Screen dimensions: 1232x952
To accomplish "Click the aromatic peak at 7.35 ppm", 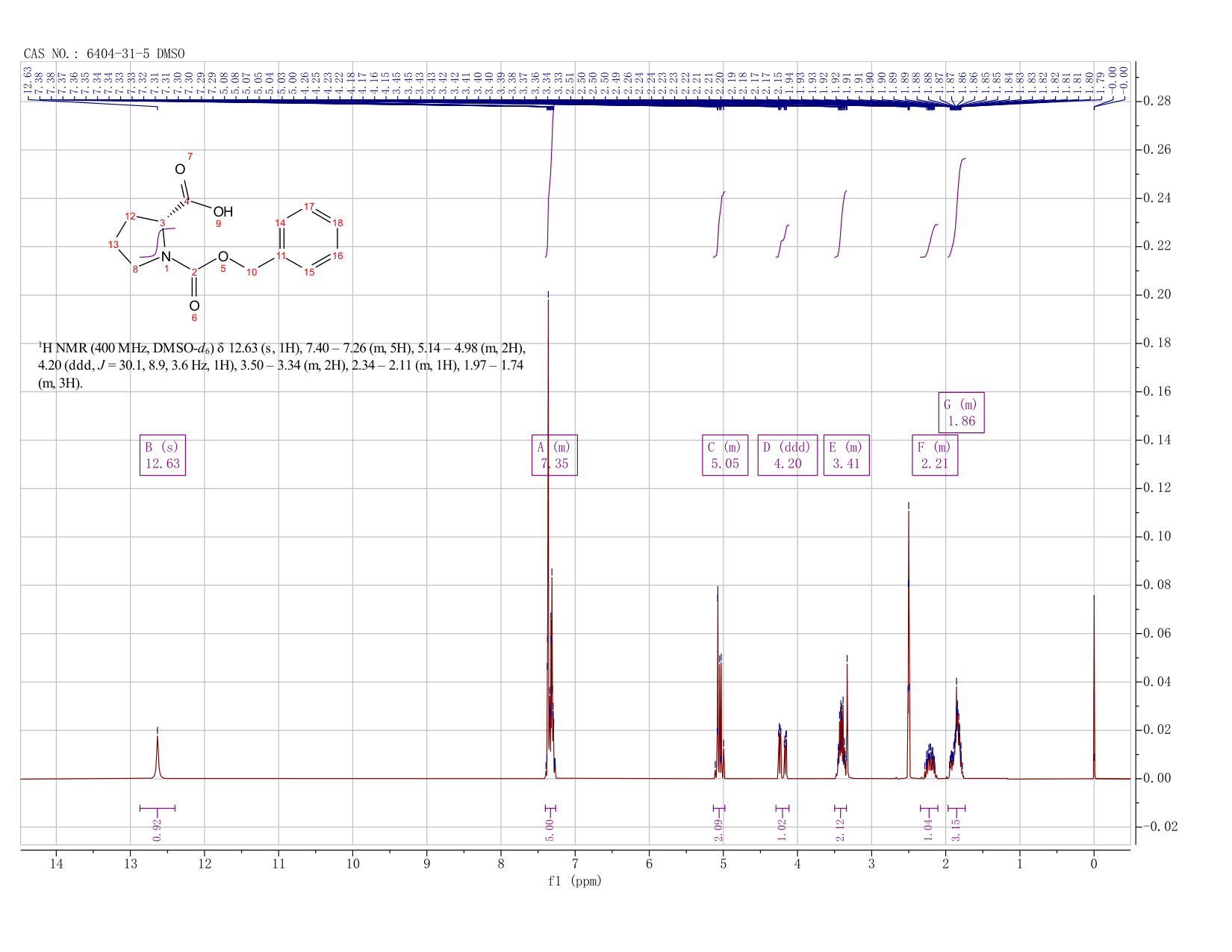I will point(549,538).
